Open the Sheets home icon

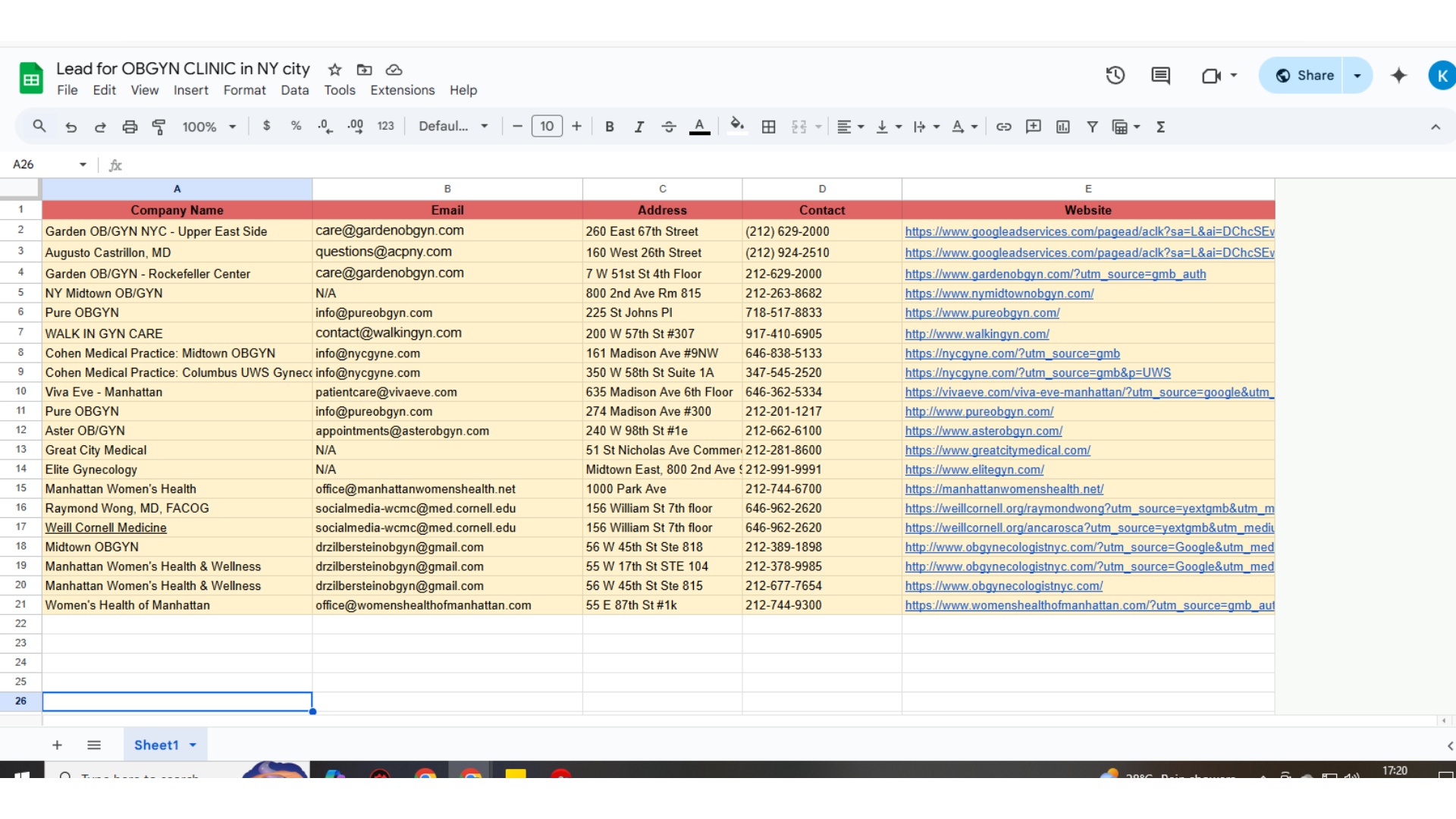coord(31,77)
